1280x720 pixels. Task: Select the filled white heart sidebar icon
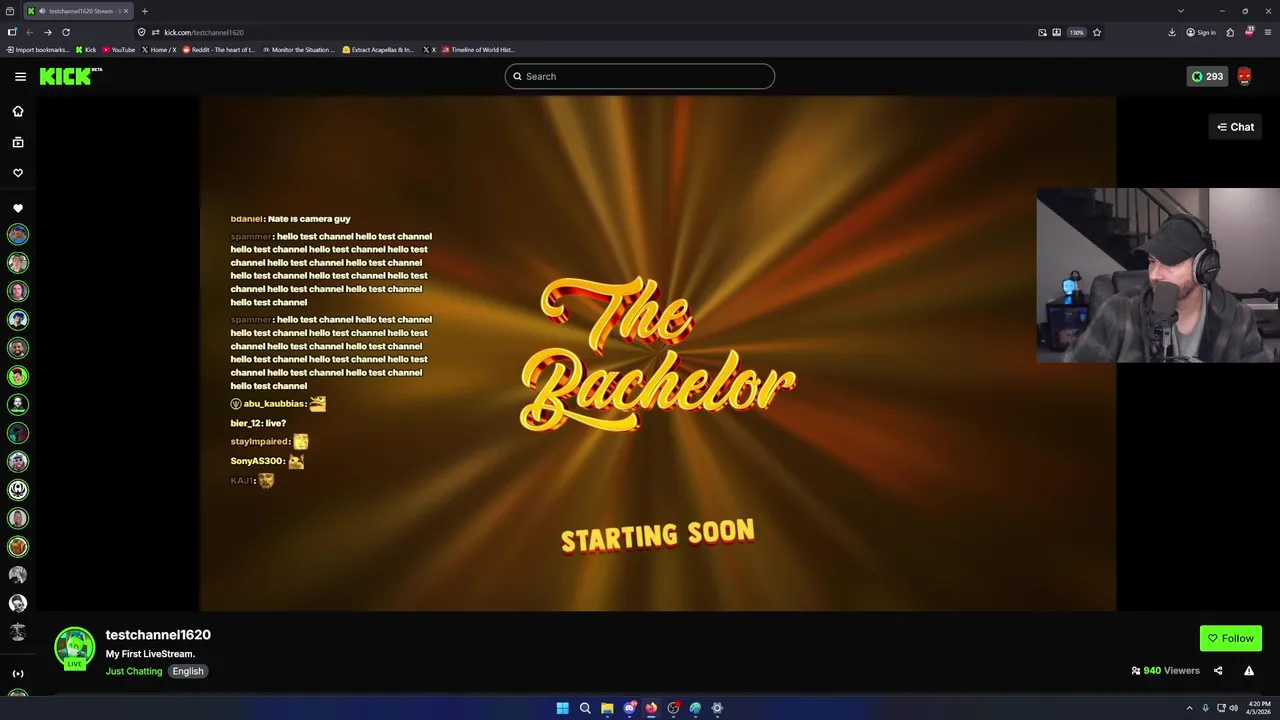(18, 208)
